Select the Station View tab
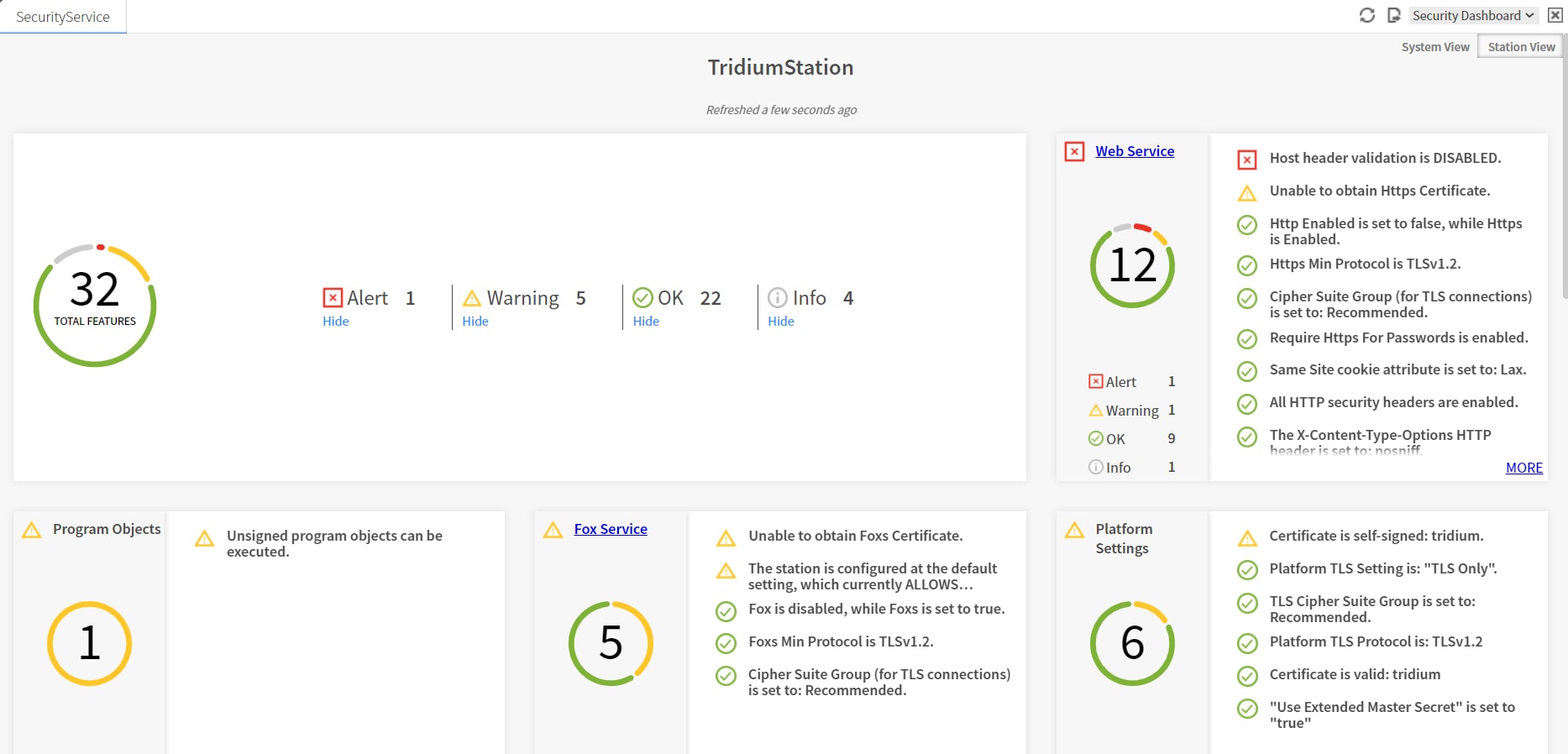 [1521, 47]
